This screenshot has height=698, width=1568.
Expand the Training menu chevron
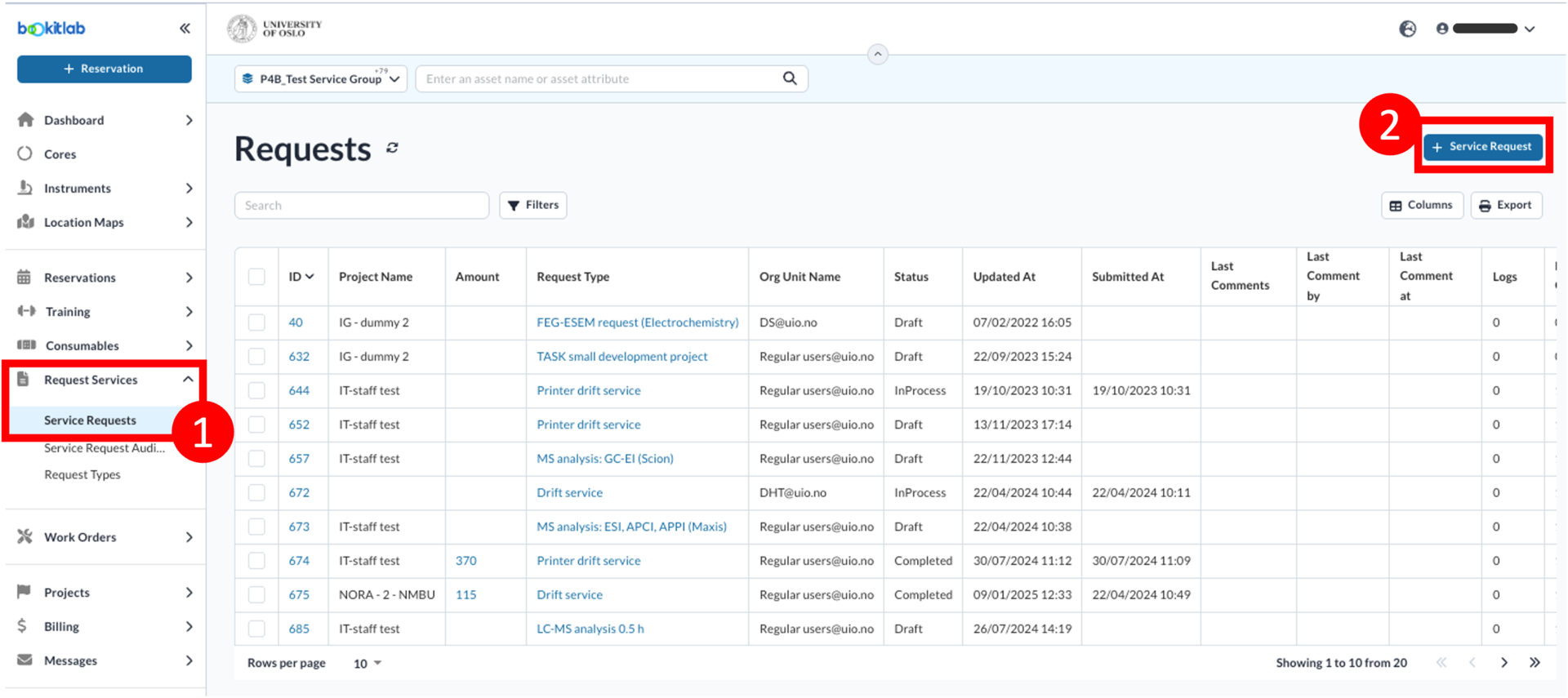189,312
